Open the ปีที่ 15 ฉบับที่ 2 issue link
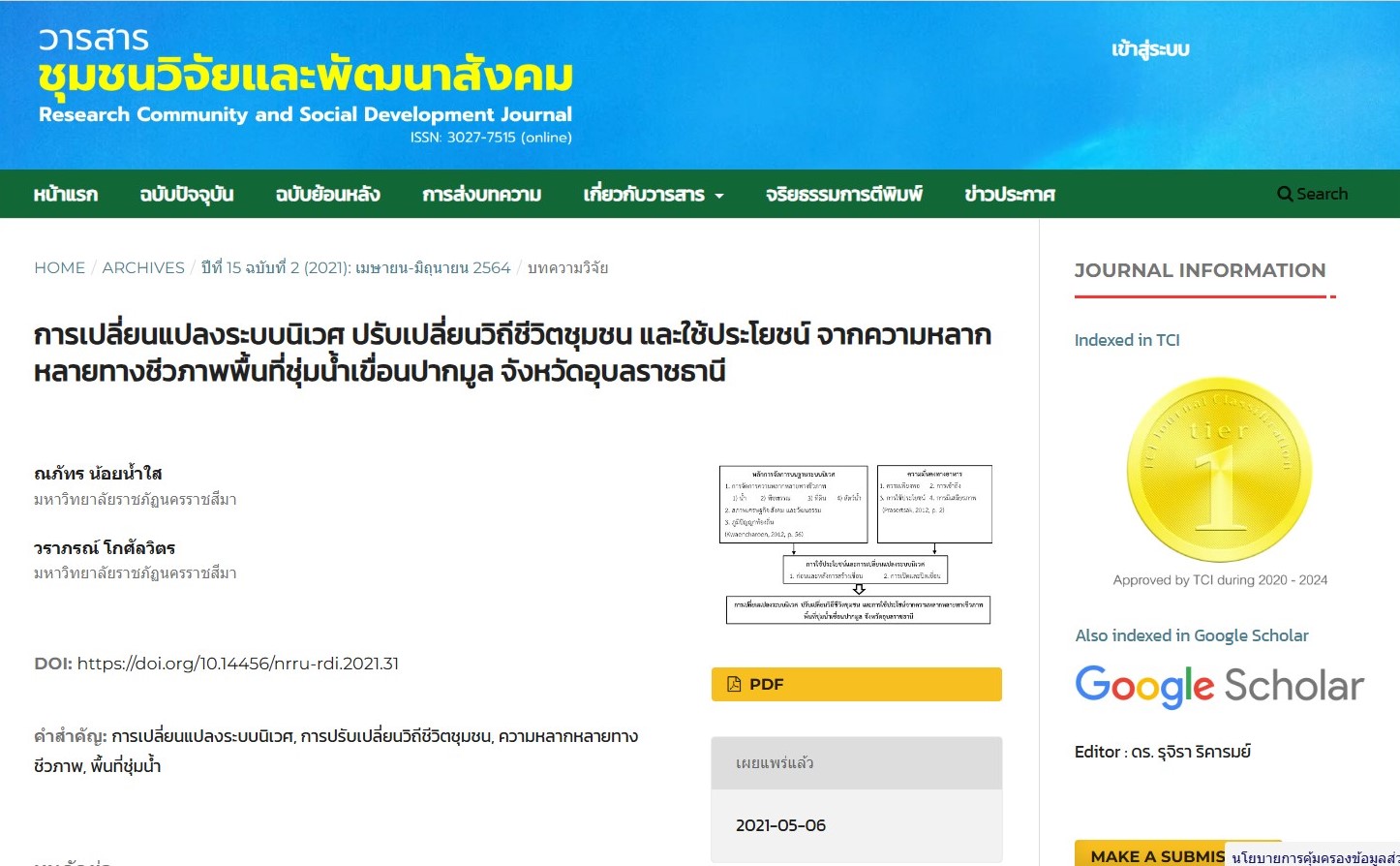 [355, 267]
